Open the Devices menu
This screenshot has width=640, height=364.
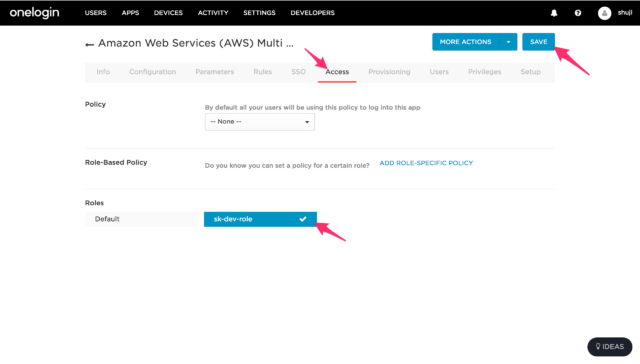pos(168,13)
